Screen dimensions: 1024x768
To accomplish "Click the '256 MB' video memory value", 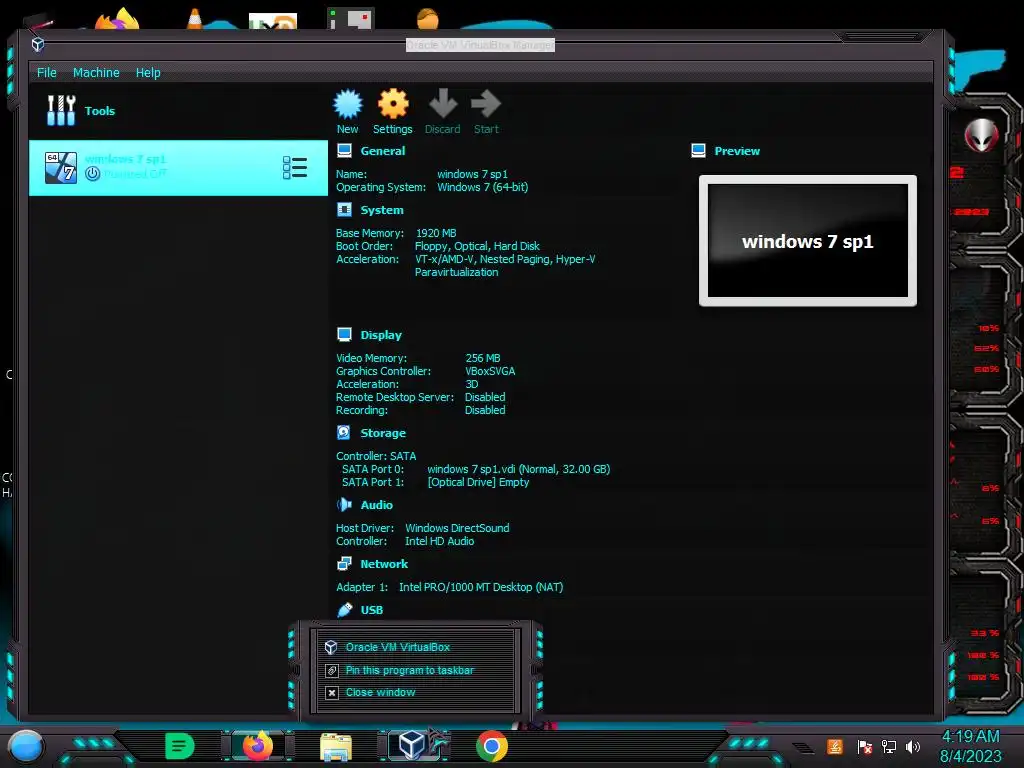I will point(483,358).
